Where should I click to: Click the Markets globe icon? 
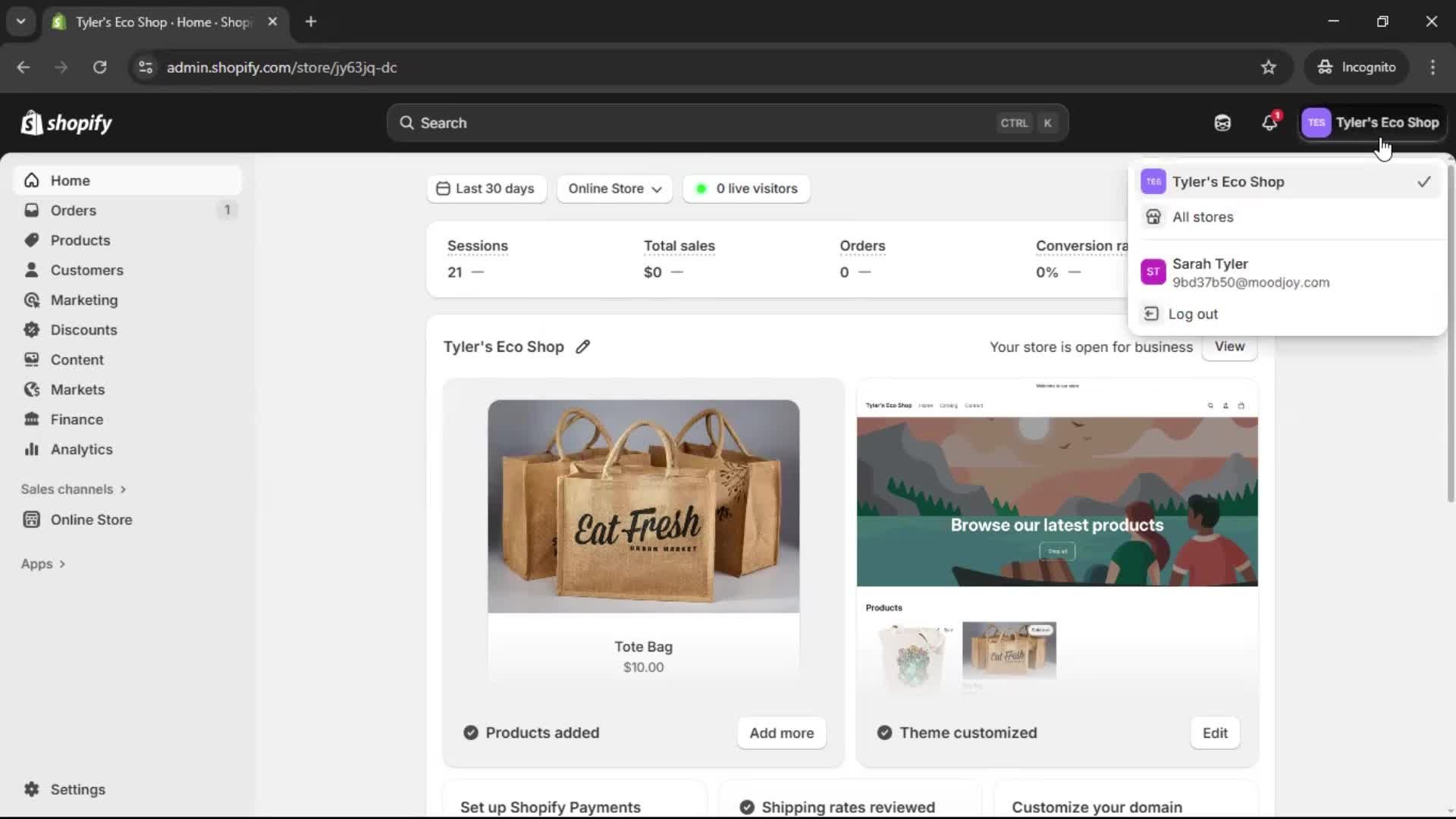(31, 389)
